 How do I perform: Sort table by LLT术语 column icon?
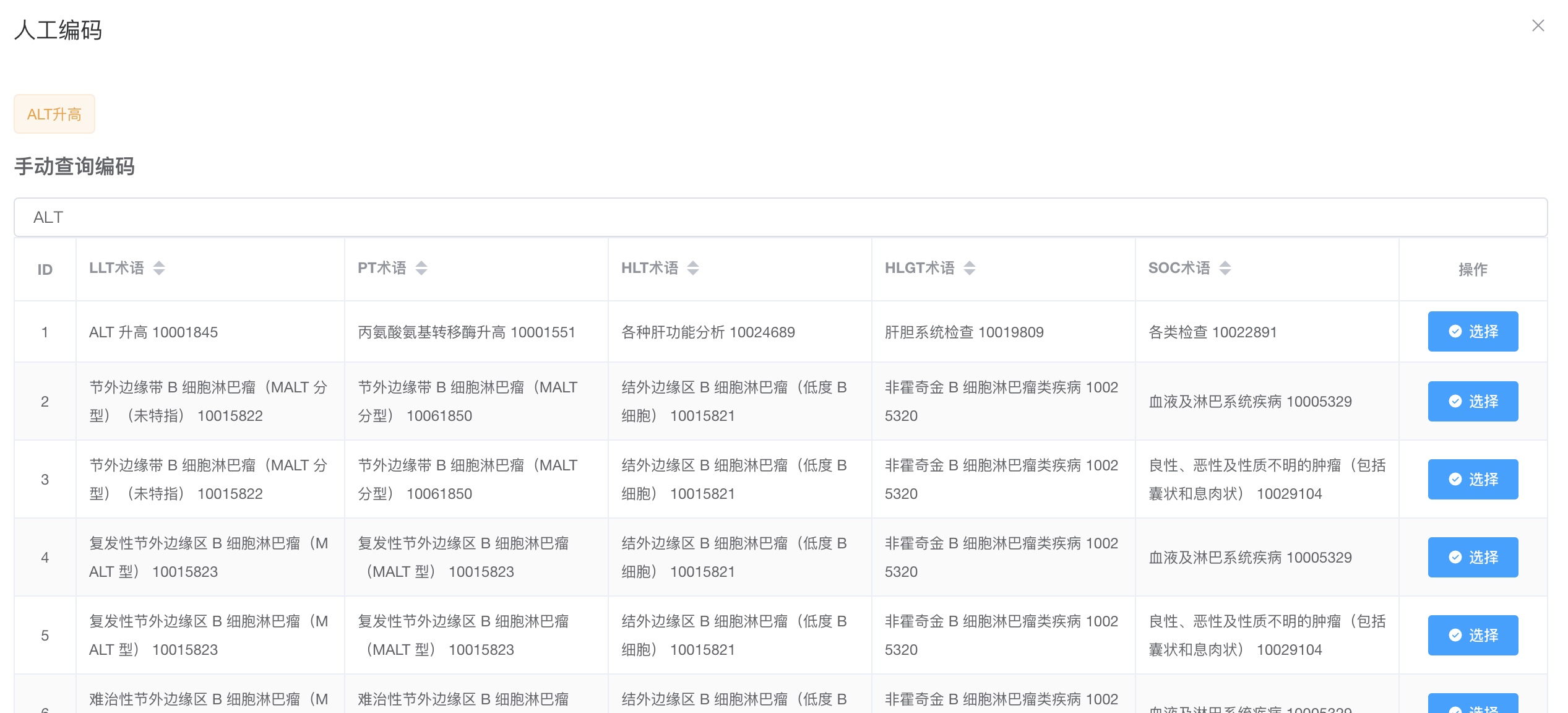(x=159, y=268)
